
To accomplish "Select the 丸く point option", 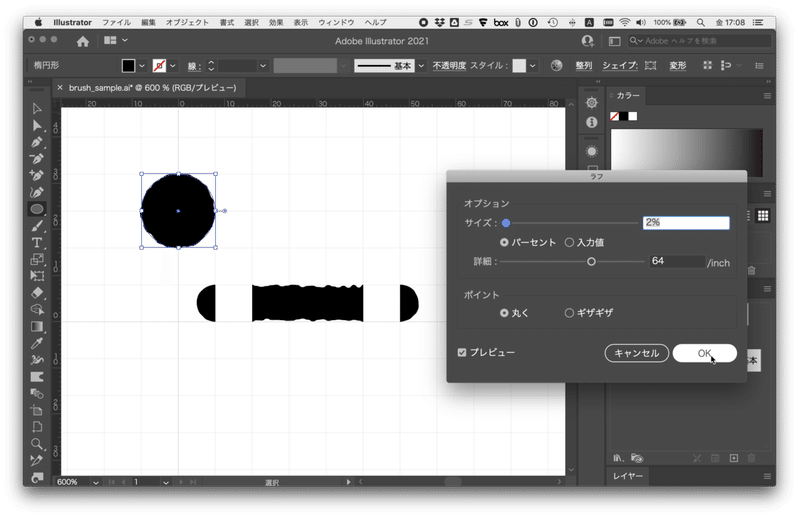I will coord(504,313).
